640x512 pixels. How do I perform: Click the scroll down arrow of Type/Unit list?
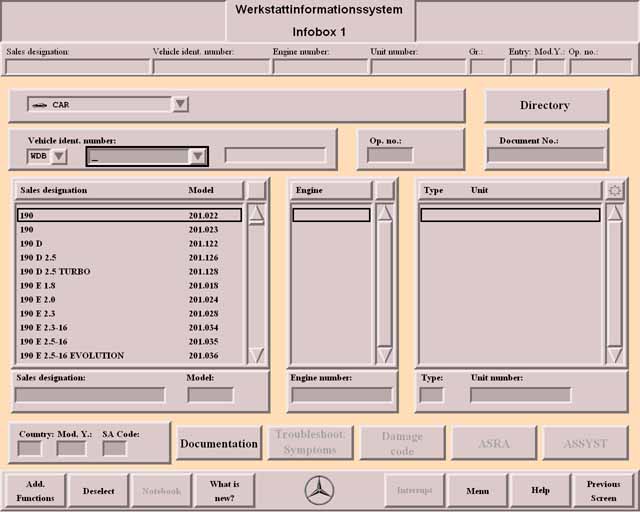(615, 355)
